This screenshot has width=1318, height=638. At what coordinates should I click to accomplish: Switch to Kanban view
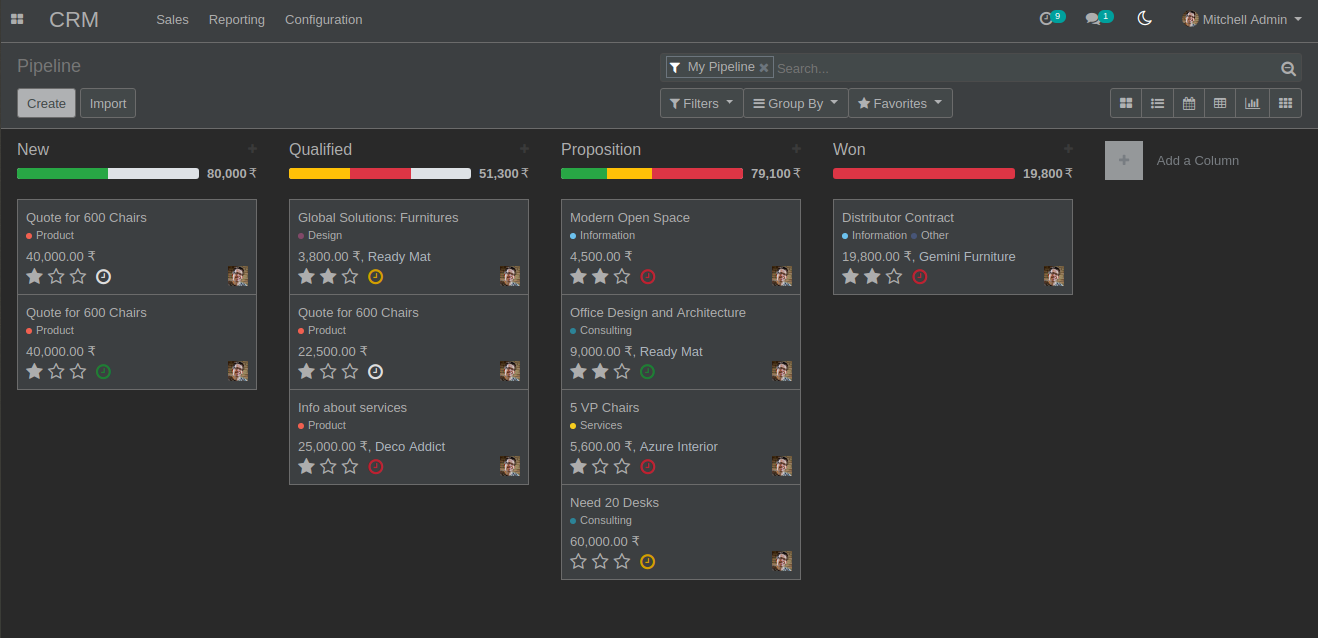(x=1126, y=103)
